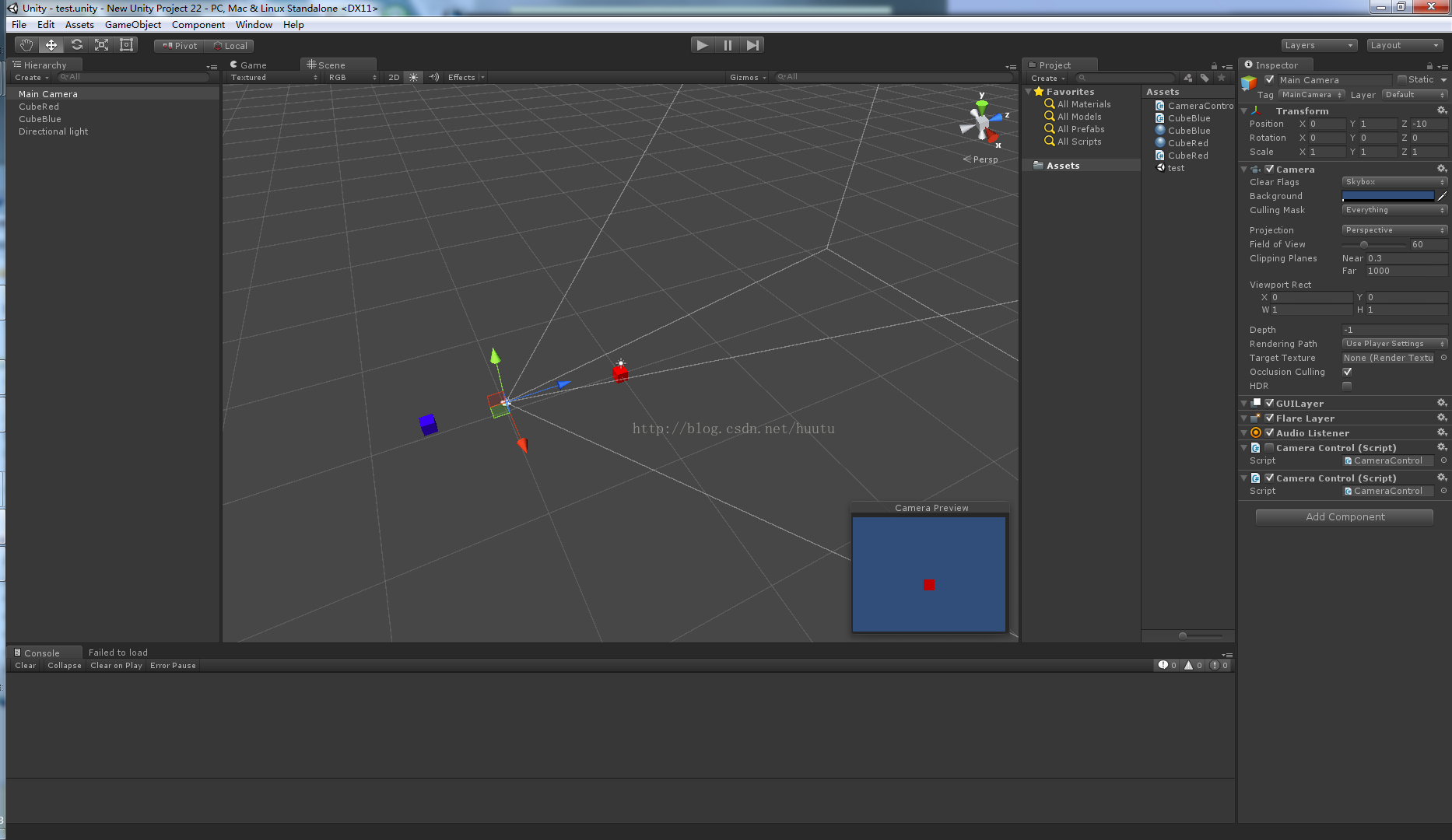The width and height of the screenshot is (1452, 840).
Task: Click the scene orientation gizmo
Action: [982, 122]
